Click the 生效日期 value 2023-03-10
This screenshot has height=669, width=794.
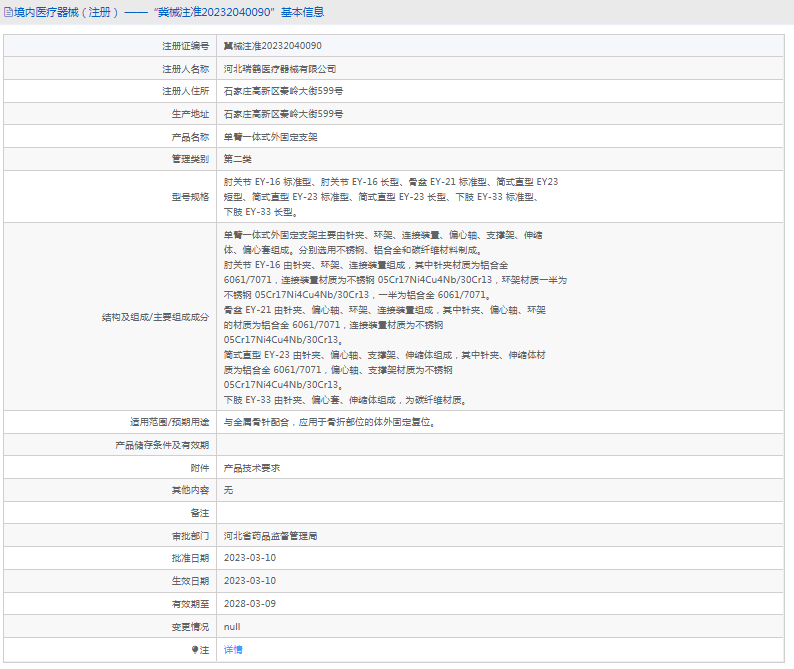250,581
